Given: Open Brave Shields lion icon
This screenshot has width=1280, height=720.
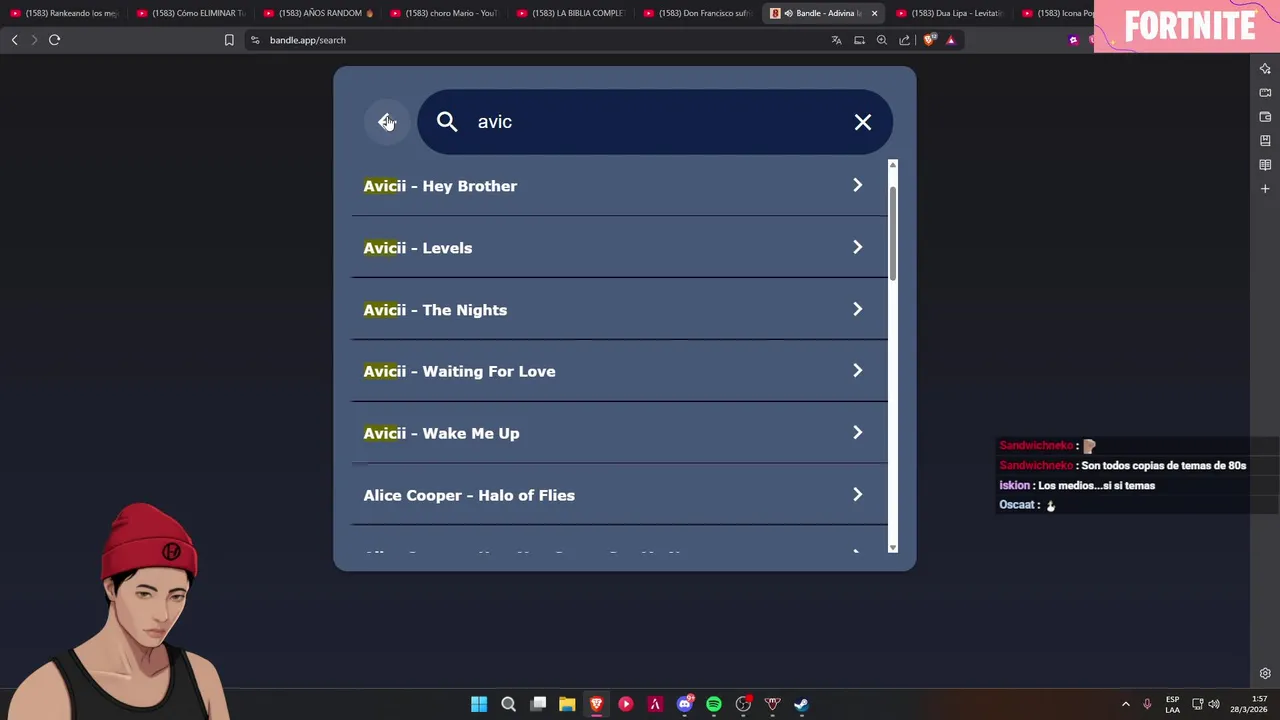Looking at the screenshot, I should point(929,40).
